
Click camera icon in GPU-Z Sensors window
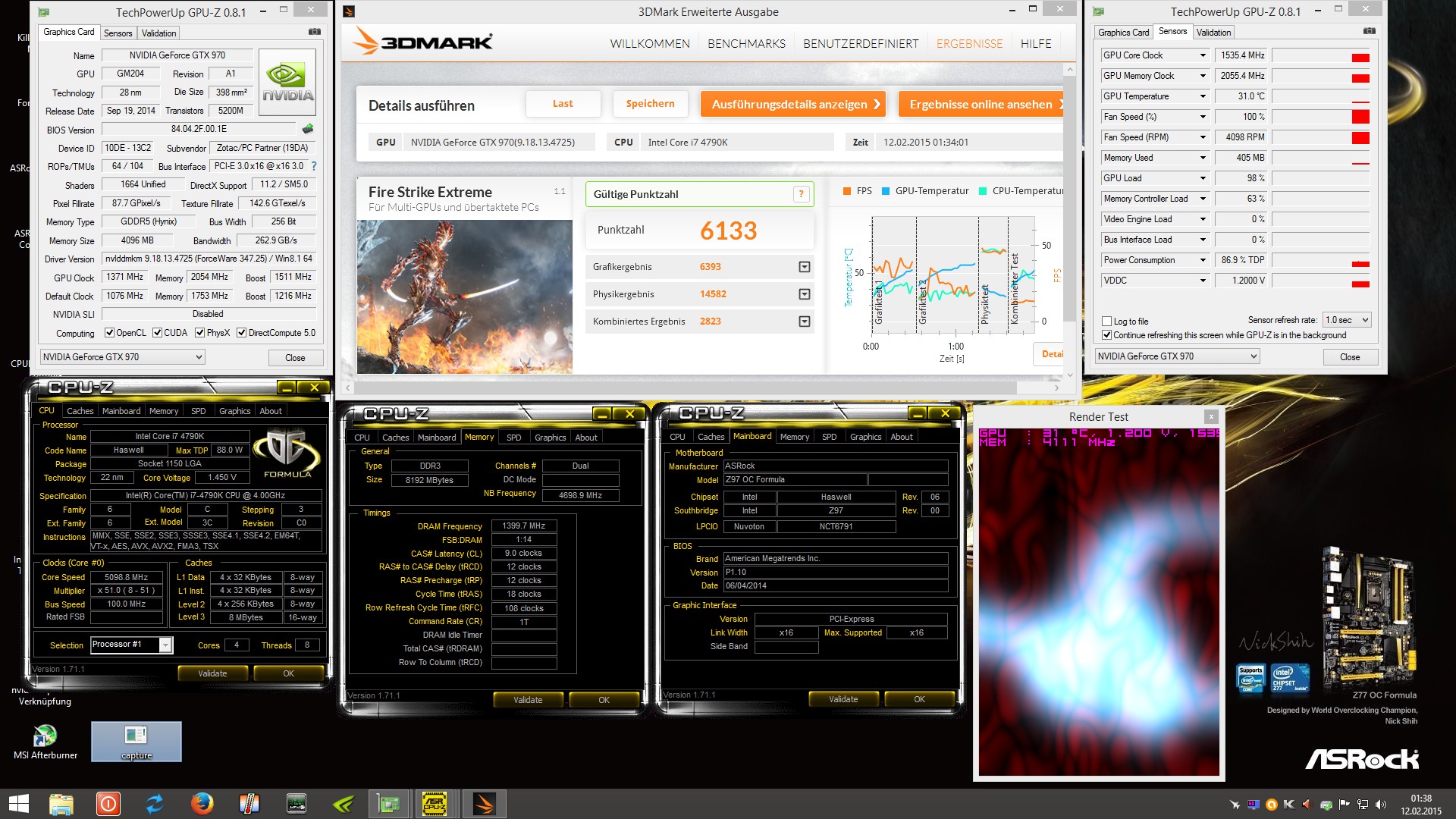coord(1369,31)
